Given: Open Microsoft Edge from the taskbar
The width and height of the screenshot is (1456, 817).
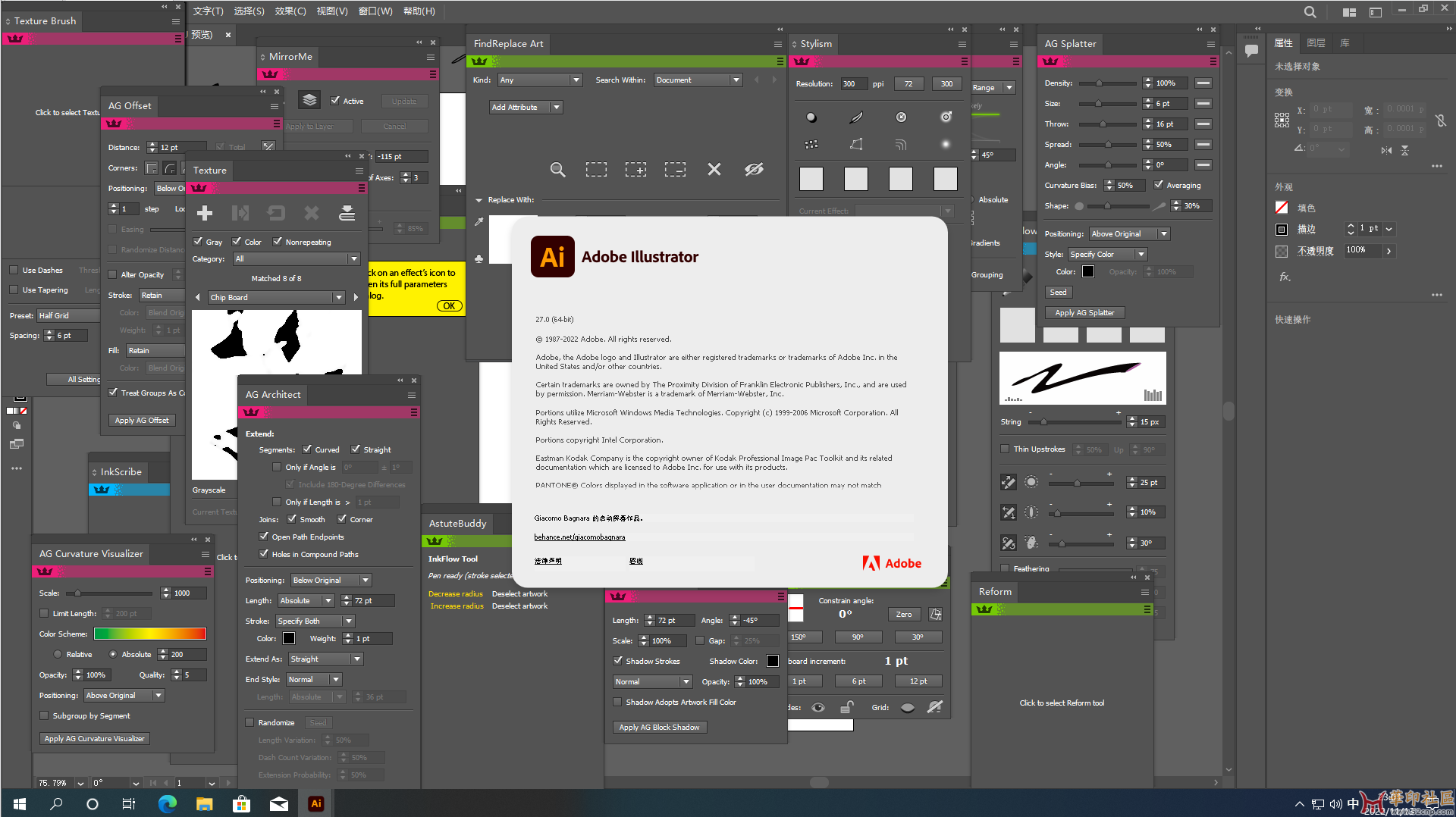Looking at the screenshot, I should [167, 803].
